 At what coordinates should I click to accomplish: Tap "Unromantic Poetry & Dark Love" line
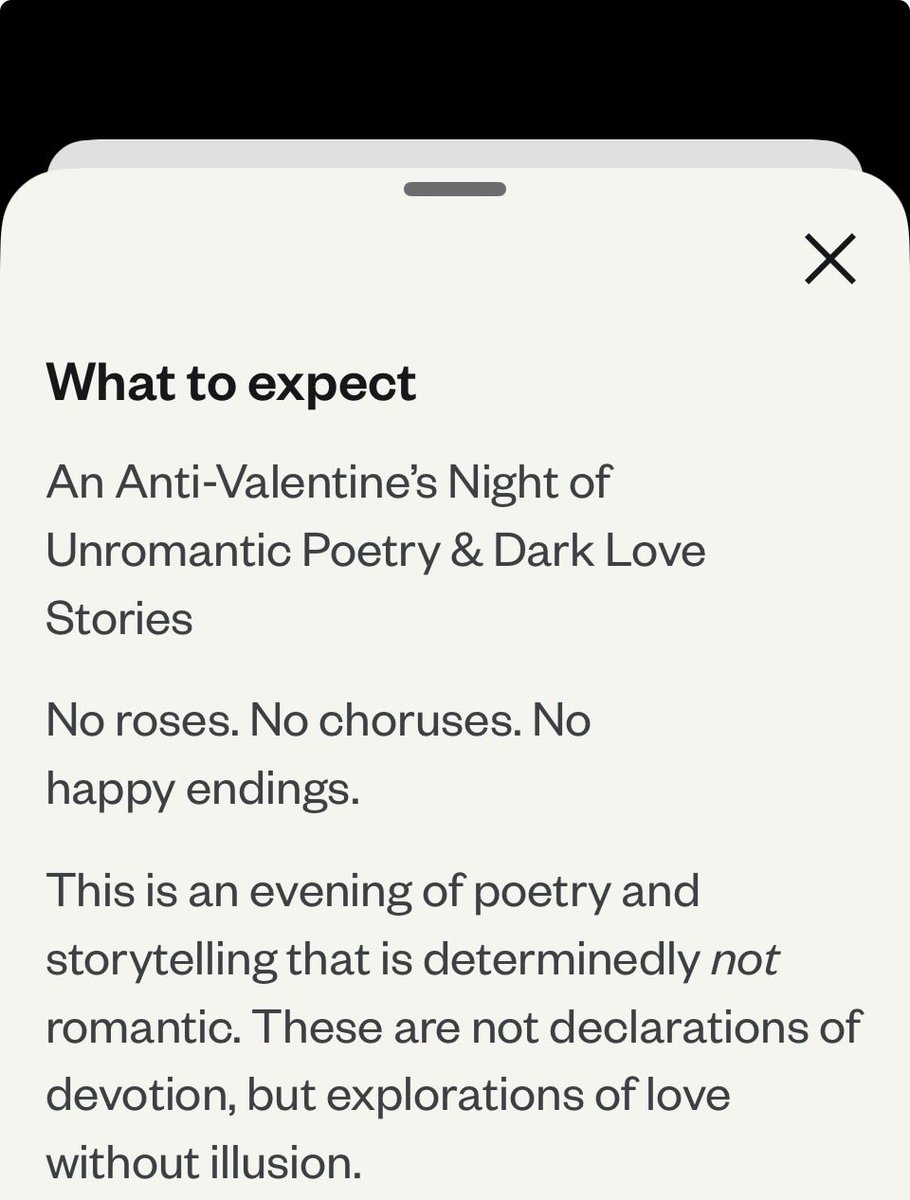click(376, 550)
